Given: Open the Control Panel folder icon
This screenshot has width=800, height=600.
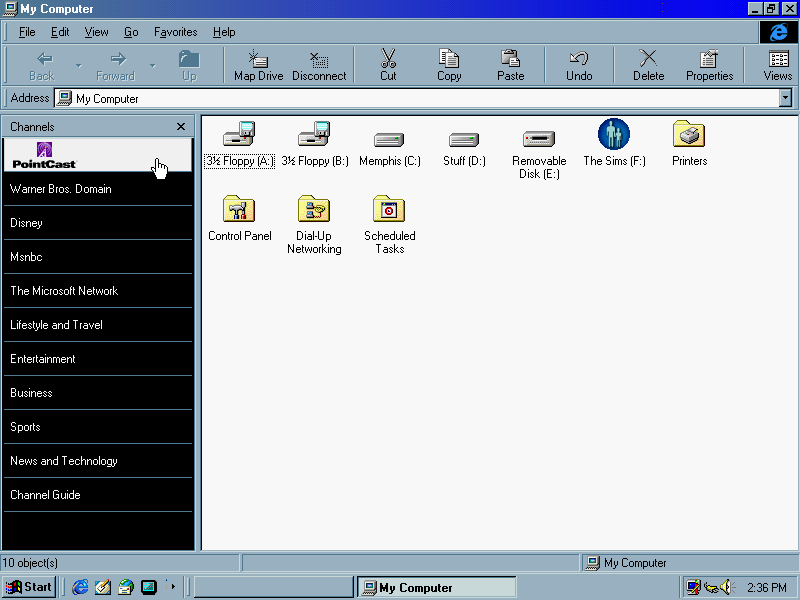Looking at the screenshot, I should coord(239,210).
